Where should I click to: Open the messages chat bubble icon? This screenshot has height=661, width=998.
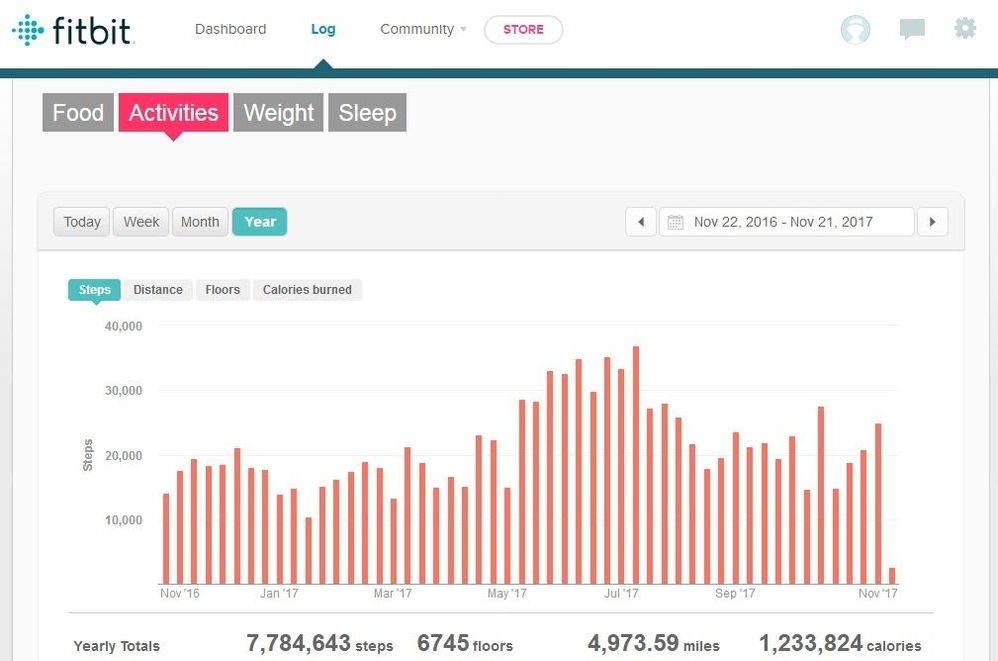[911, 30]
